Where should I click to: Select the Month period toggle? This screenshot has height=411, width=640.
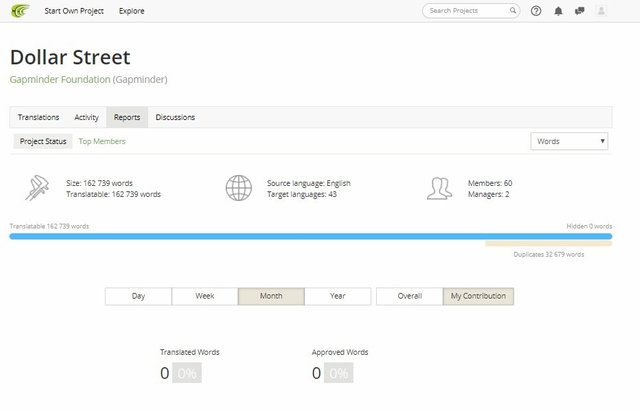pos(271,296)
